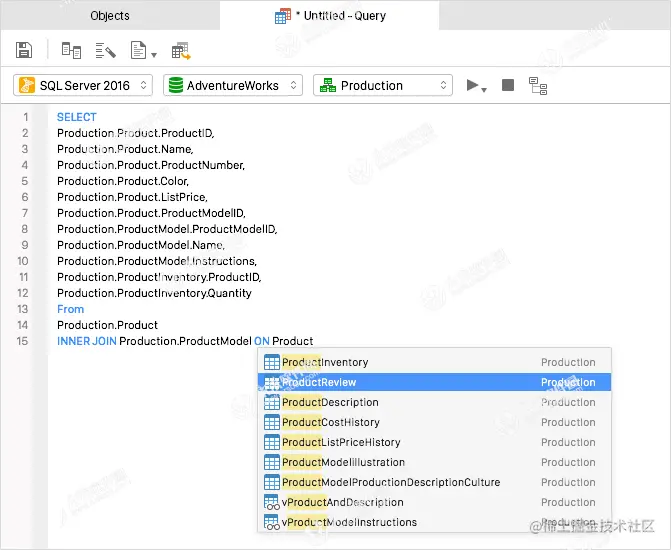Click Production.Product.ProductModelID on line 7

click(x=151, y=213)
